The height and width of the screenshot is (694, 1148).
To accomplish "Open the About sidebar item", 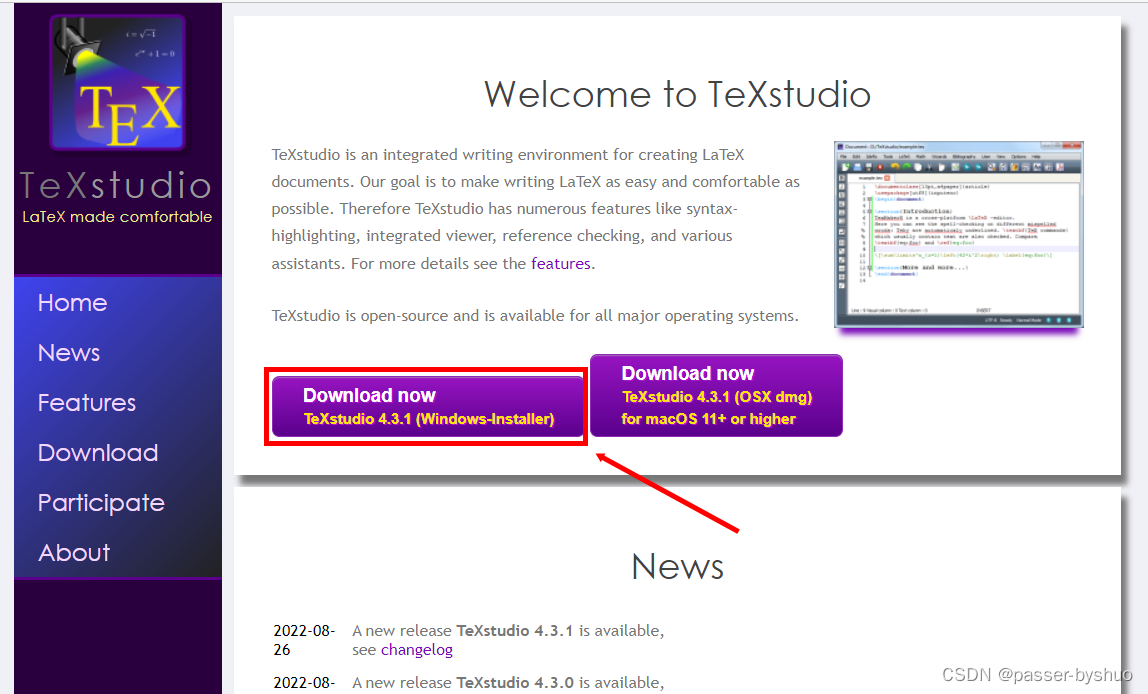I will coord(74,553).
